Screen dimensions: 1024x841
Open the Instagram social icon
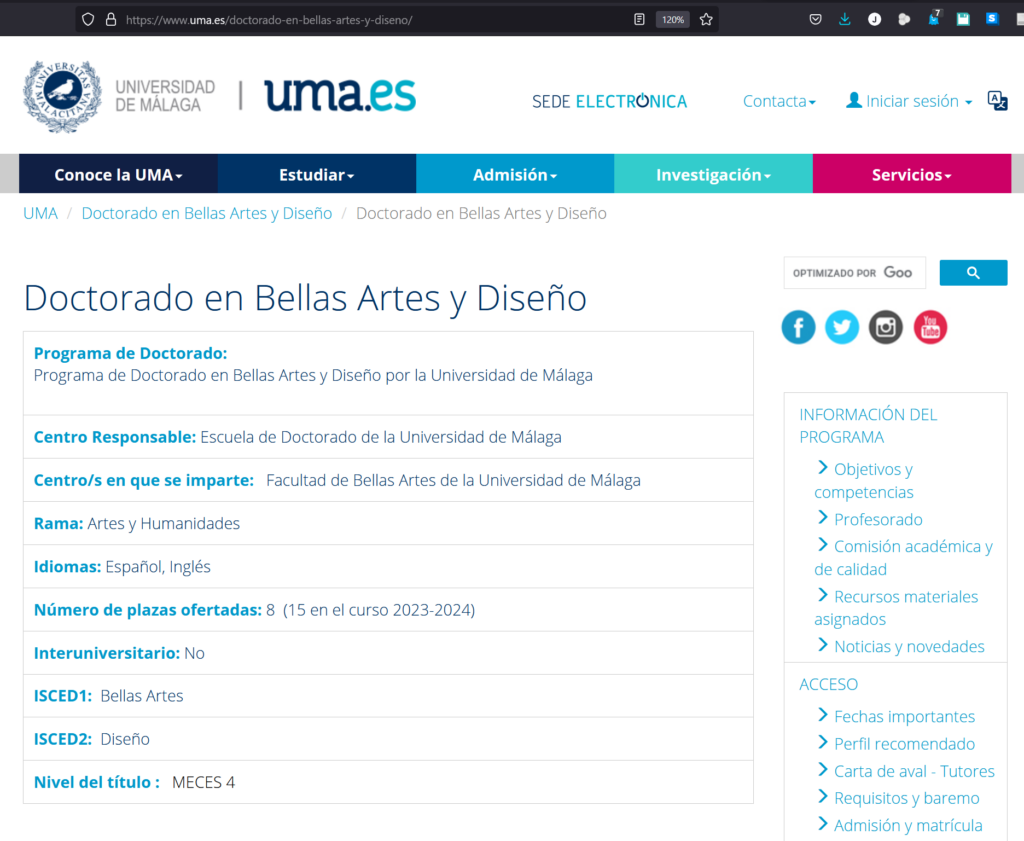(x=886, y=327)
